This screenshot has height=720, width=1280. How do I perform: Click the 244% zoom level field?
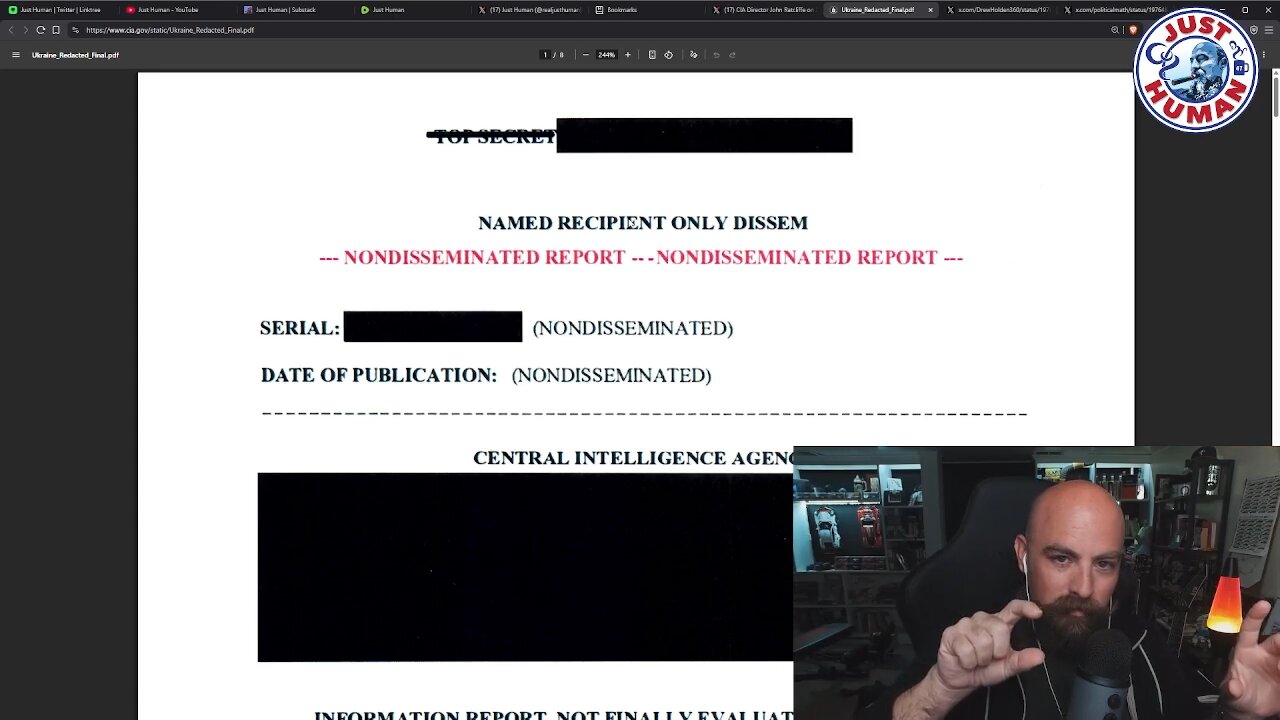click(x=606, y=55)
